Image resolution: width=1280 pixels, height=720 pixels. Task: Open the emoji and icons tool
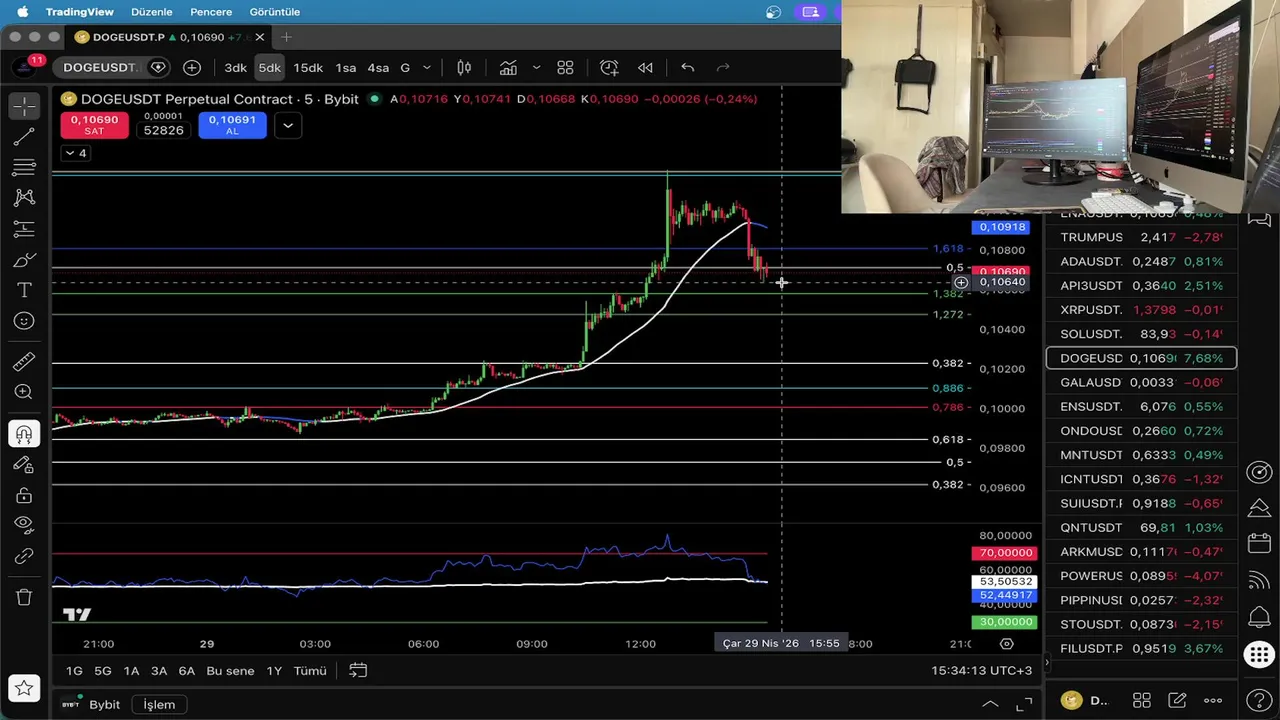(x=24, y=321)
